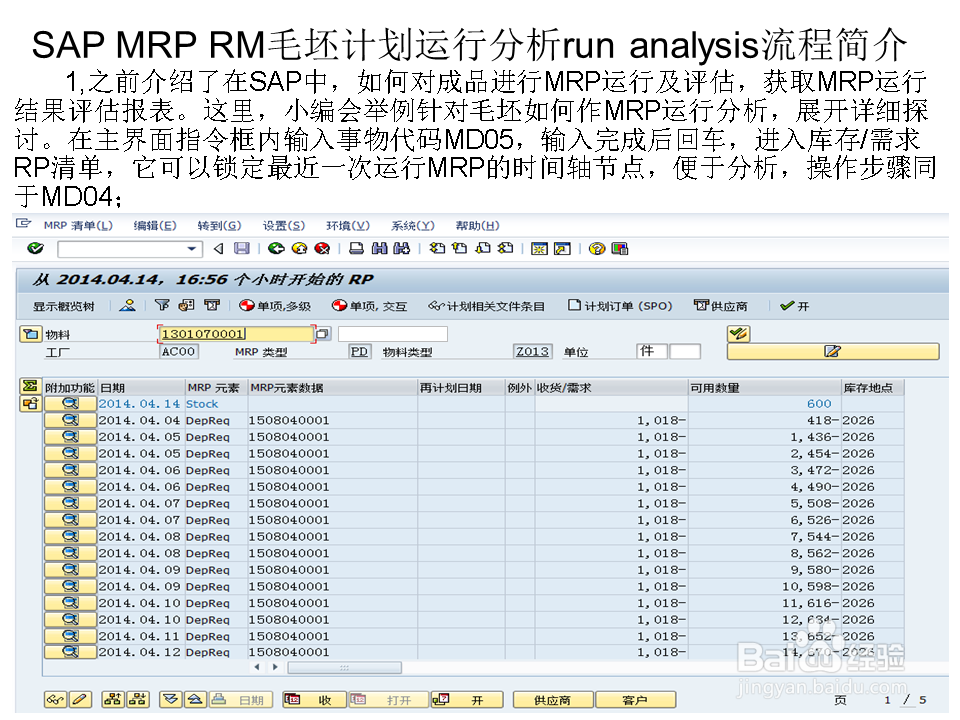Open the 环境(V) menu
This screenshot has height=720, width=960.
pos(348,225)
